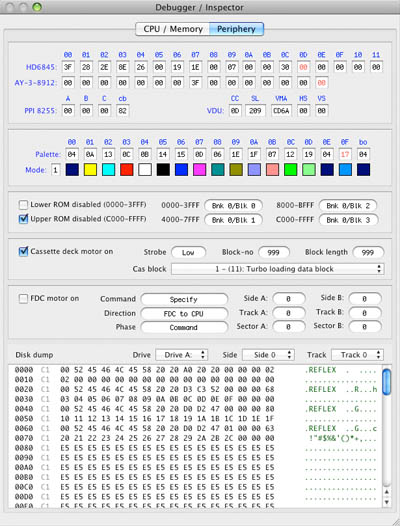Click AY-3-8912 register 07 field with 3F
Image resolution: width=400 pixels, height=526 pixels.
pos(195,83)
